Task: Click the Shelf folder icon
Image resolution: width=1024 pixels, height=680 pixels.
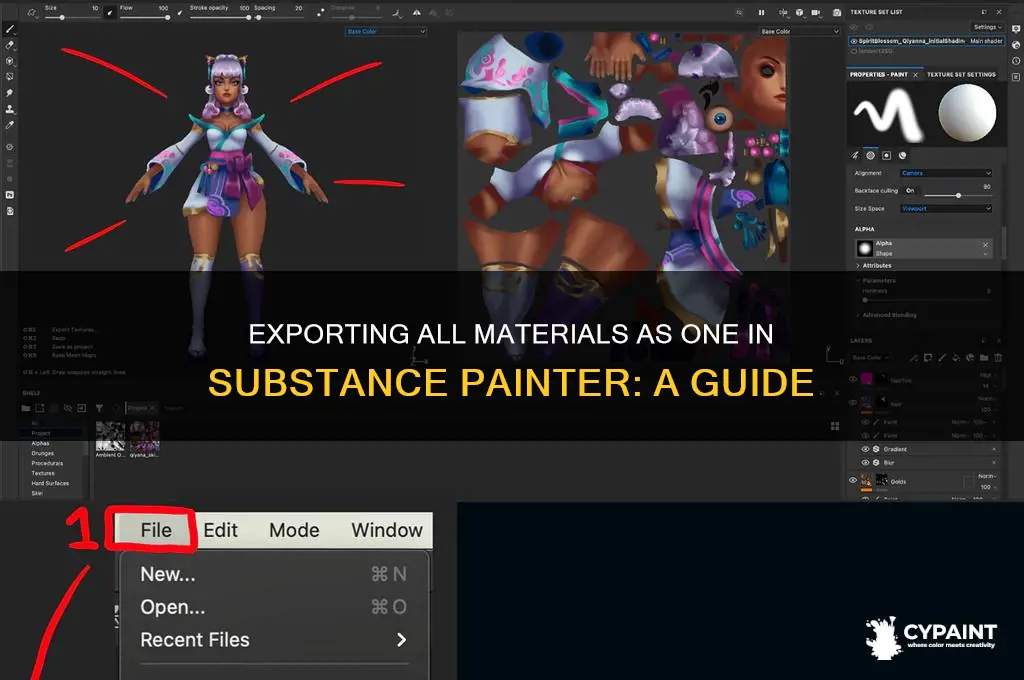Action: tap(25, 408)
